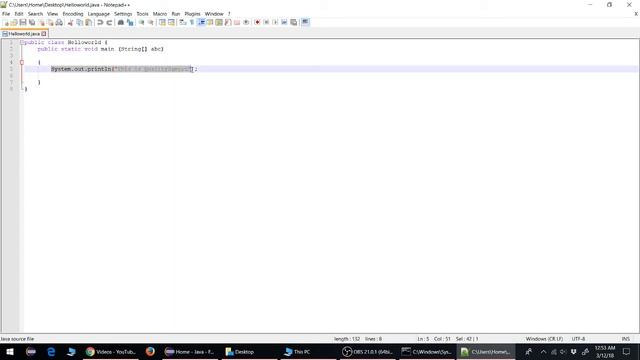Open the File menu
Screen dimensions: 640x360
click(x=6, y=14)
